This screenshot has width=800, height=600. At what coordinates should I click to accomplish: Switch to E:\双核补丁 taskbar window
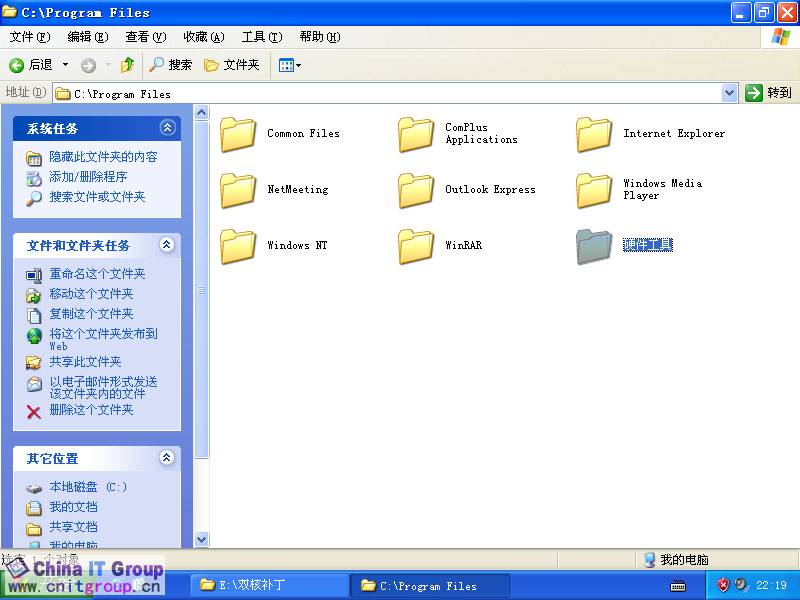point(268,585)
